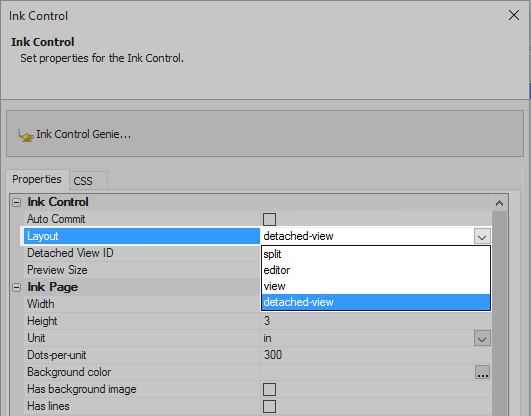531x416 pixels.
Task: Click the Layout dropdown arrow
Action: (x=482, y=236)
